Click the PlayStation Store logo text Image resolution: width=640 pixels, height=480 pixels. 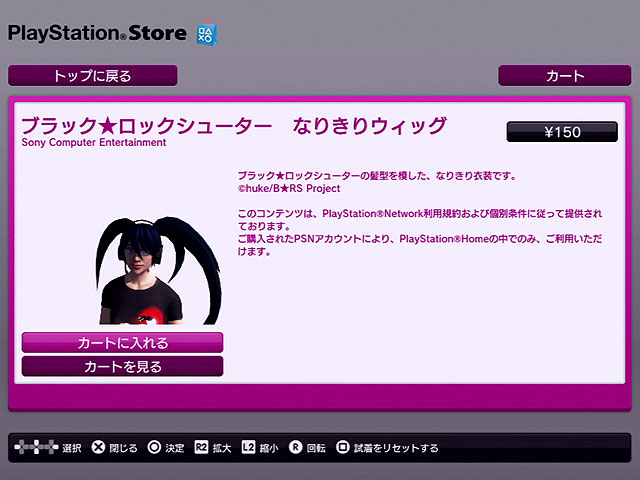point(97,33)
